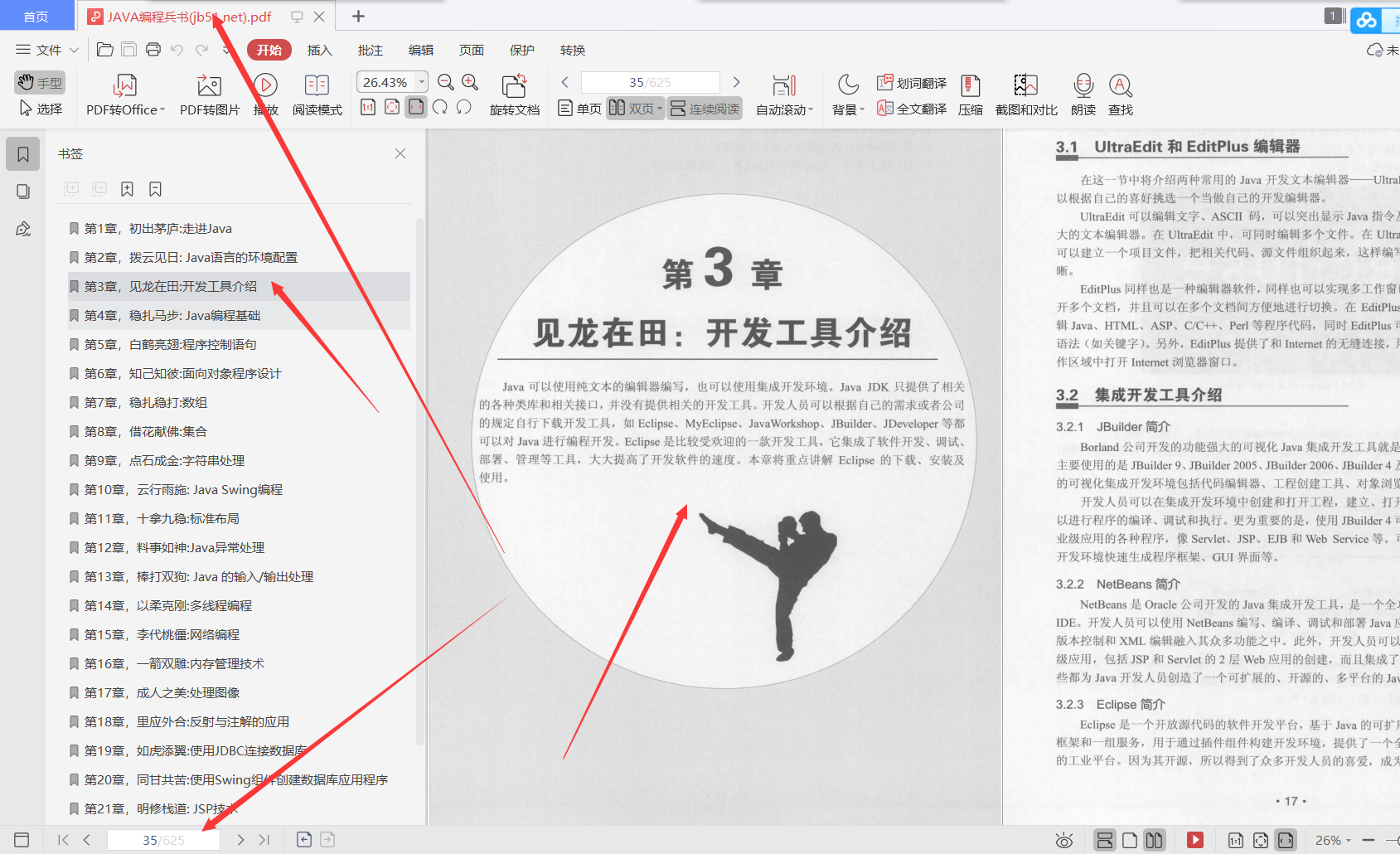The width and height of the screenshot is (1400, 854).
Task: Toggle eye protection mode in status bar
Action: 1064,840
